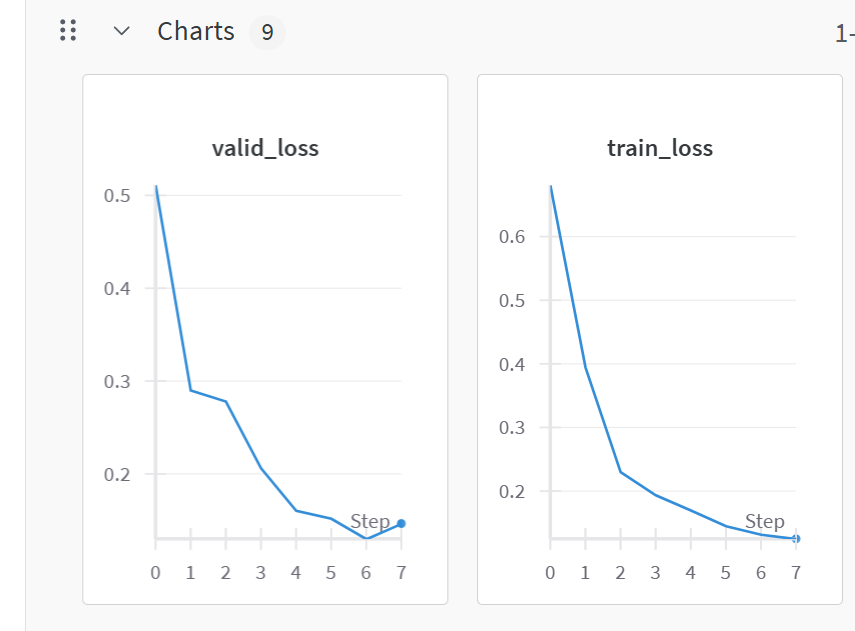Collapse the Charts section with the chevron
Screen dimensions: 855x631
tap(122, 31)
